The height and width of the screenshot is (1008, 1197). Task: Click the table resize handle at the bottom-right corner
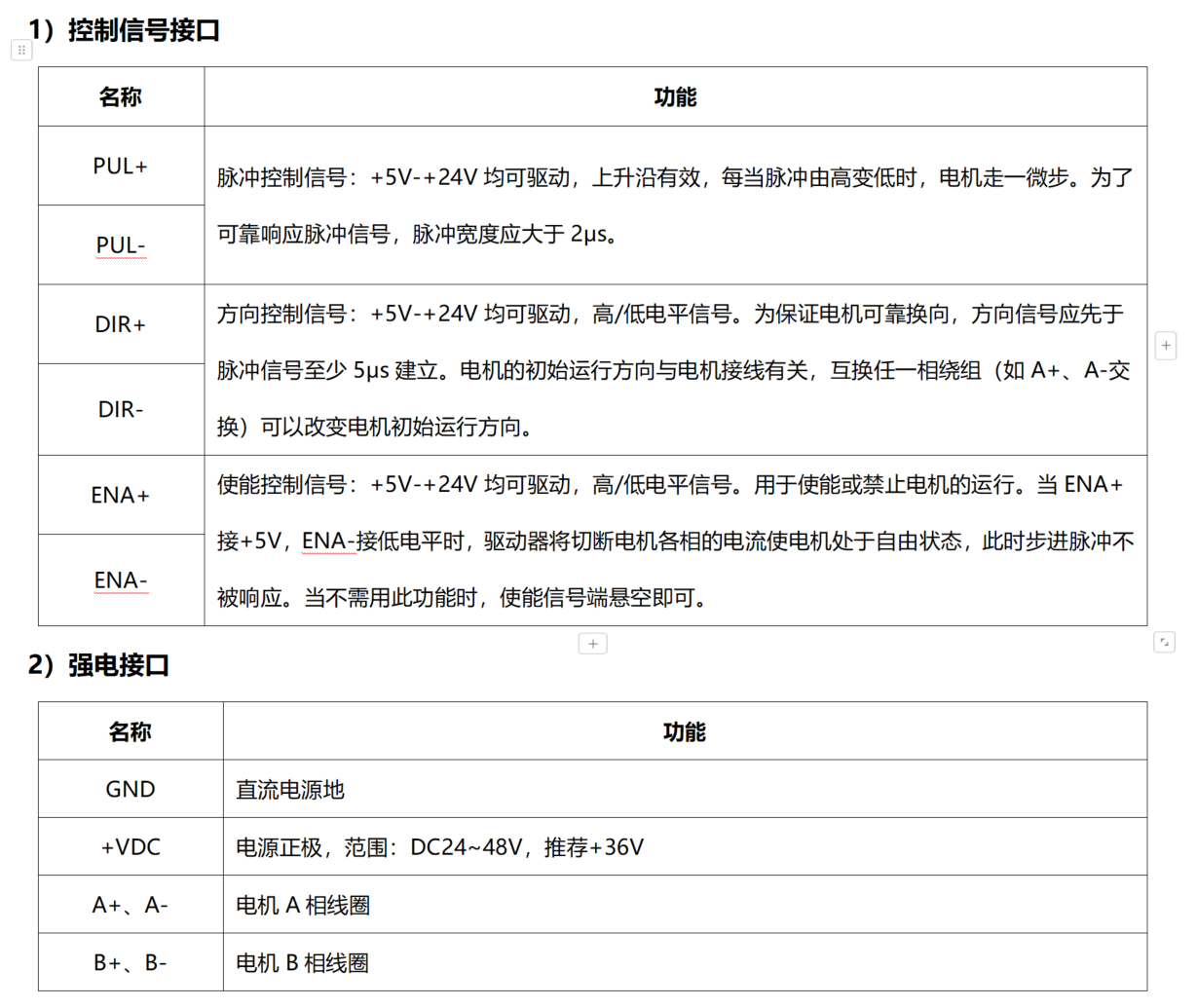pos(1164,642)
